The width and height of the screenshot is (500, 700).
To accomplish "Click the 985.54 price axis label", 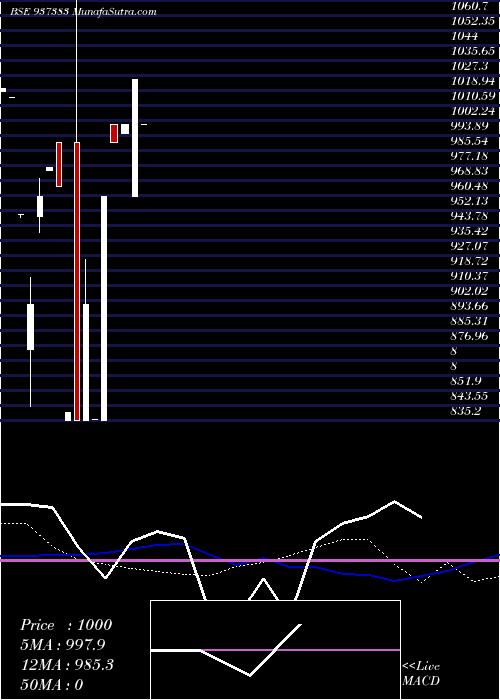I will point(469,141).
